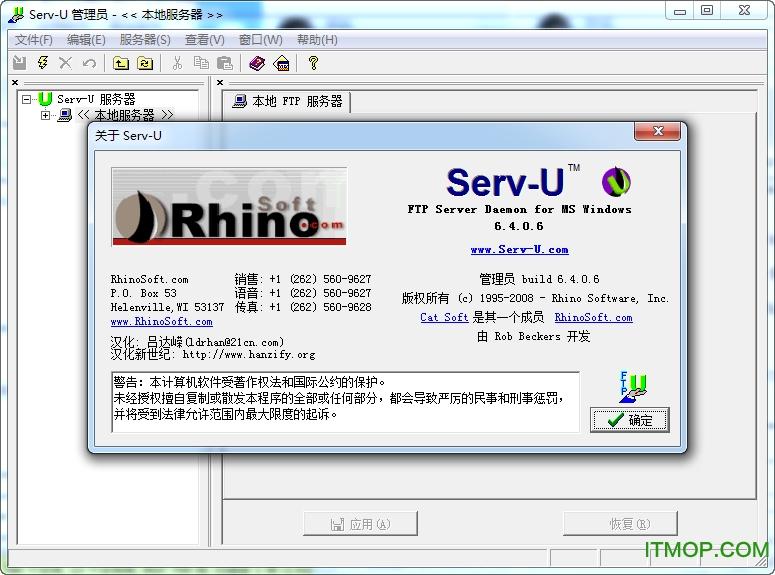Click the local server computer icon in tree
The width and height of the screenshot is (775, 575).
(65, 115)
